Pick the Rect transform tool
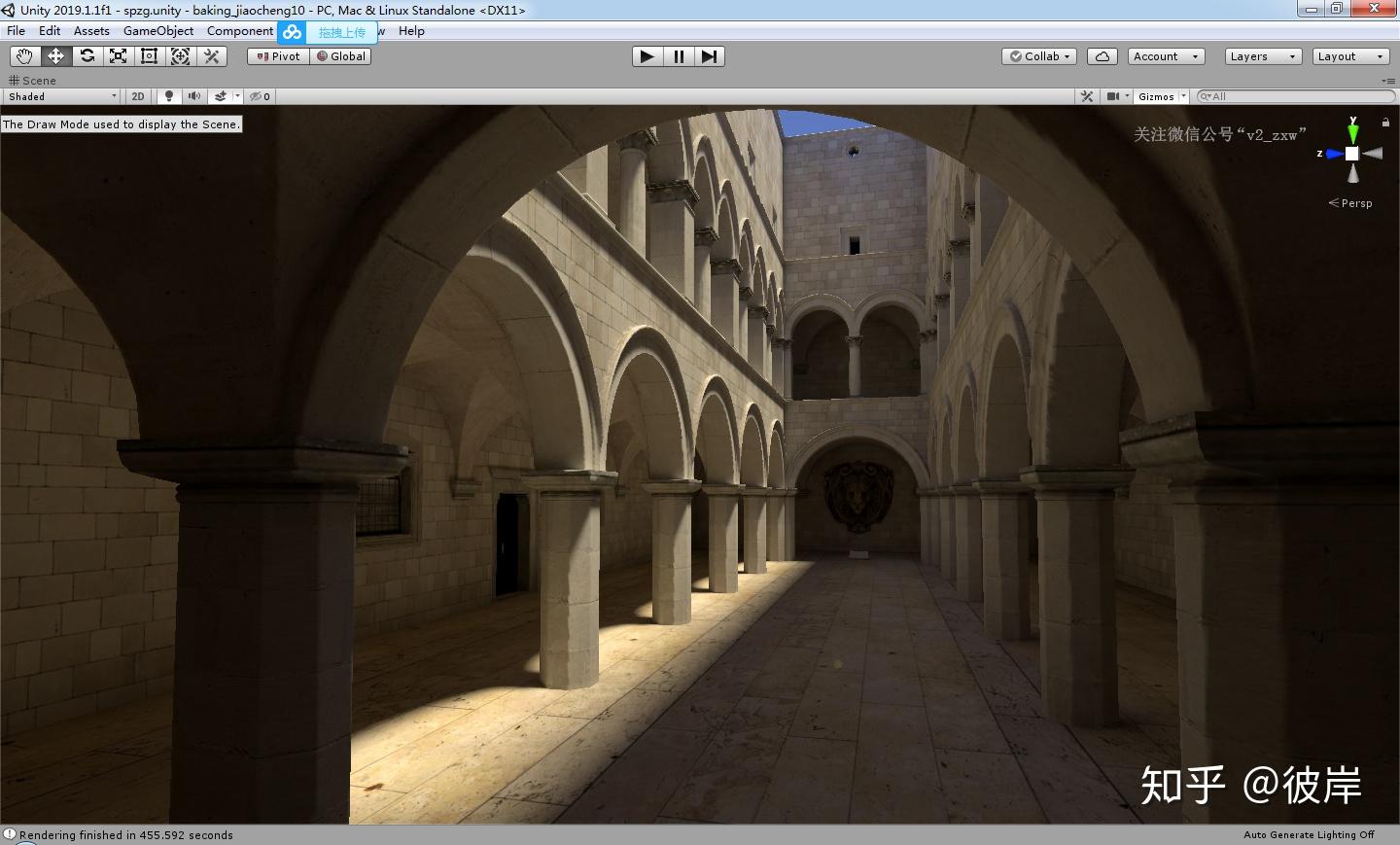Viewport: 1400px width, 845px height. 149,56
